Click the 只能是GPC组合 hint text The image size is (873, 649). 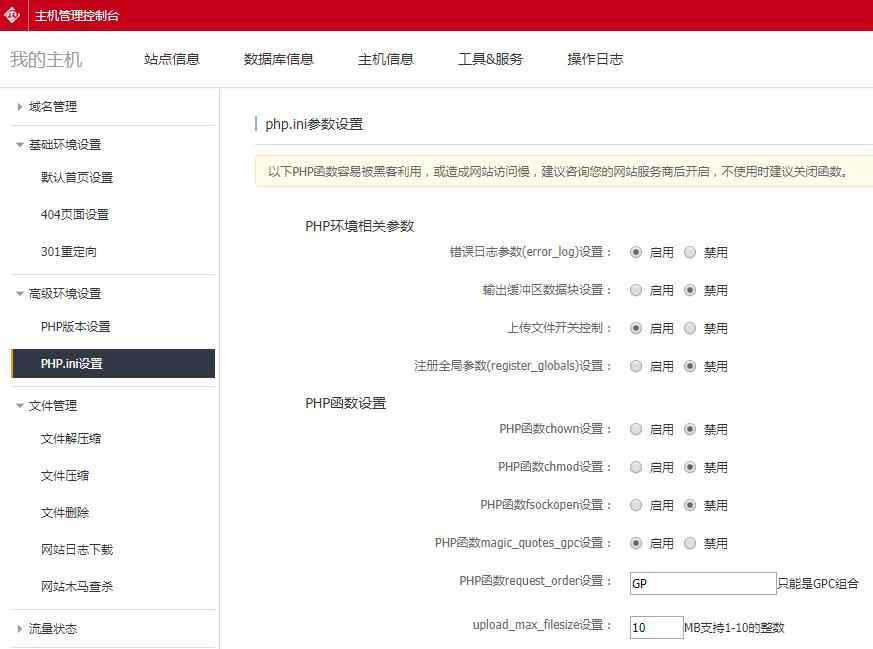pos(818,584)
